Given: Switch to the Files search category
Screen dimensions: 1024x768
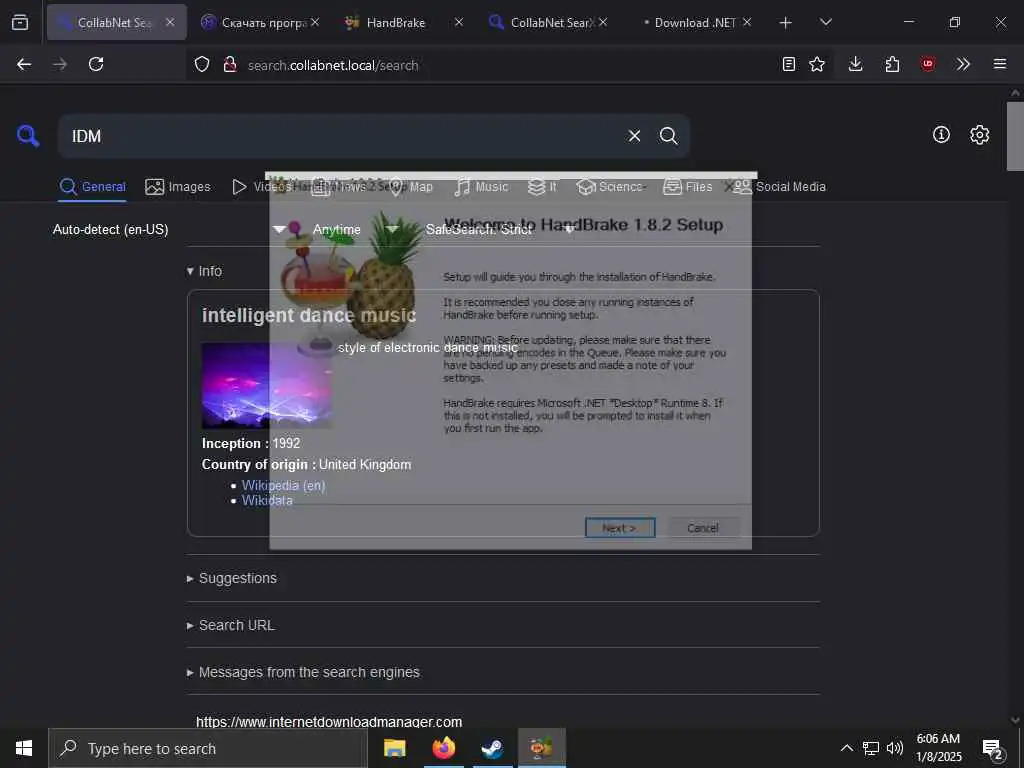Looking at the screenshot, I should pyautogui.click(x=688, y=187).
